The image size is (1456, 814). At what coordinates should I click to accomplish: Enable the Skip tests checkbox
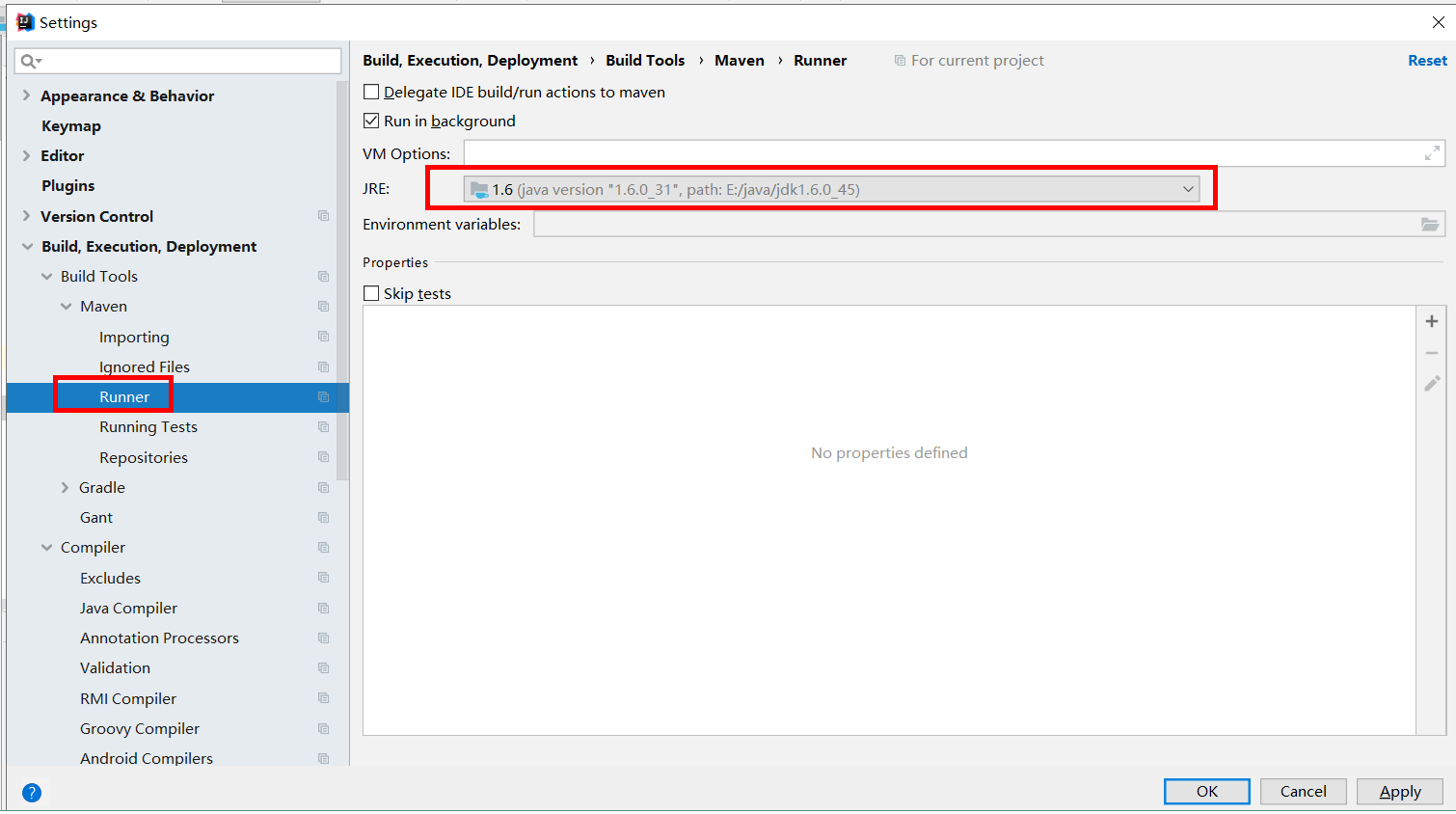tap(371, 294)
